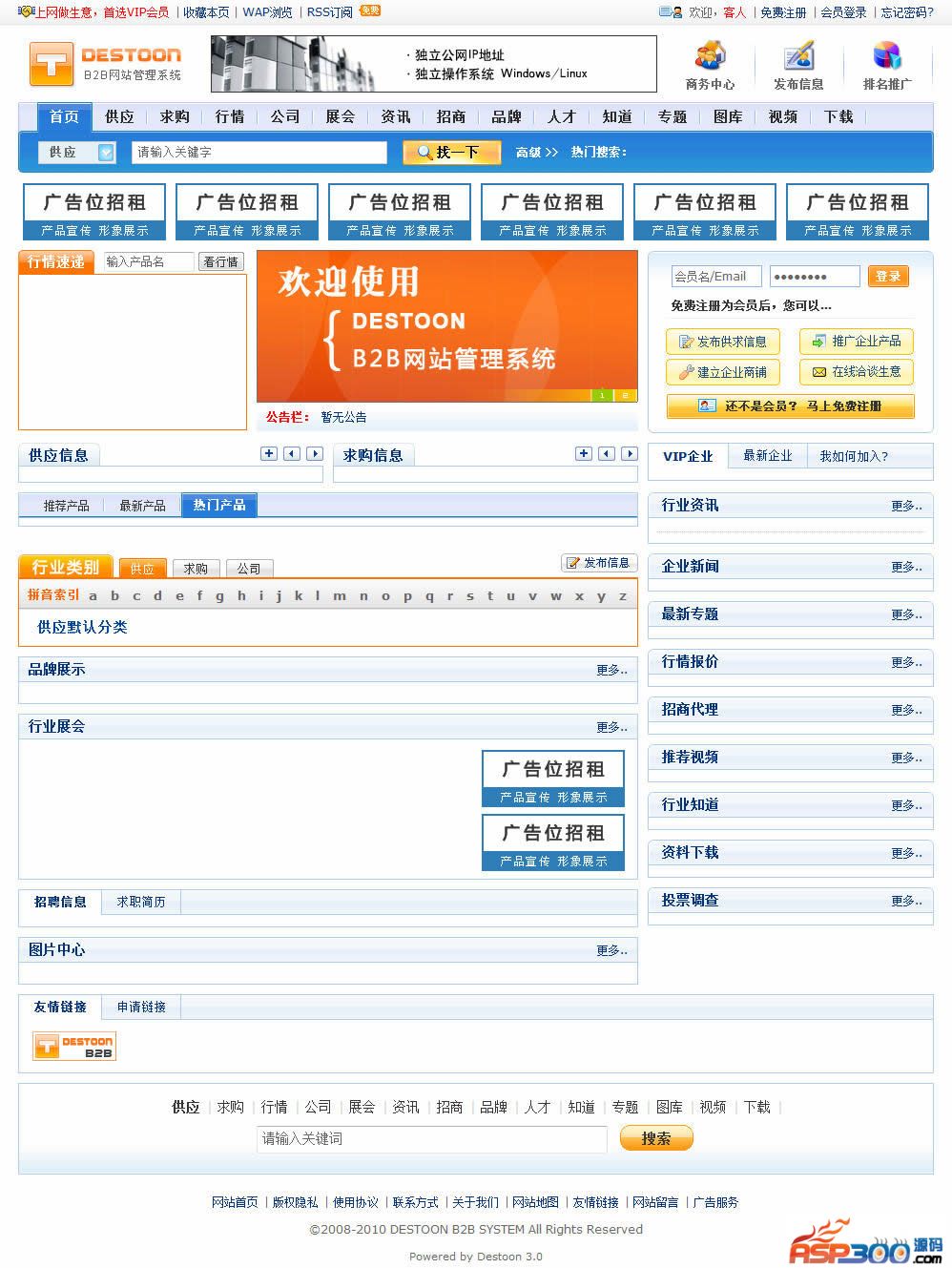The height and width of the screenshot is (1268, 952).
Task: Open 更多 link for 品牌展示
Action: [x=611, y=670]
